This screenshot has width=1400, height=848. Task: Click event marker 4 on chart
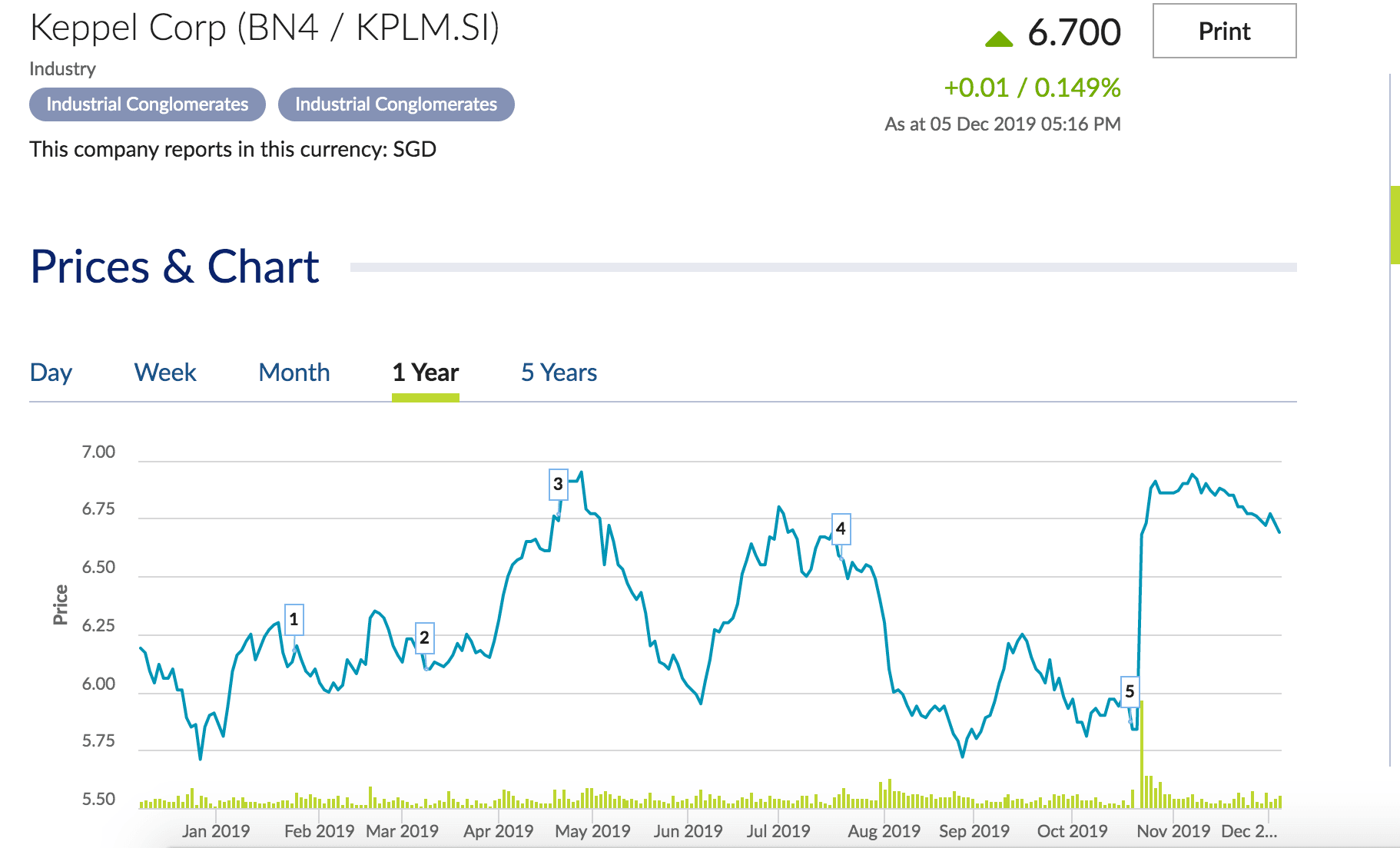pyautogui.click(x=841, y=528)
